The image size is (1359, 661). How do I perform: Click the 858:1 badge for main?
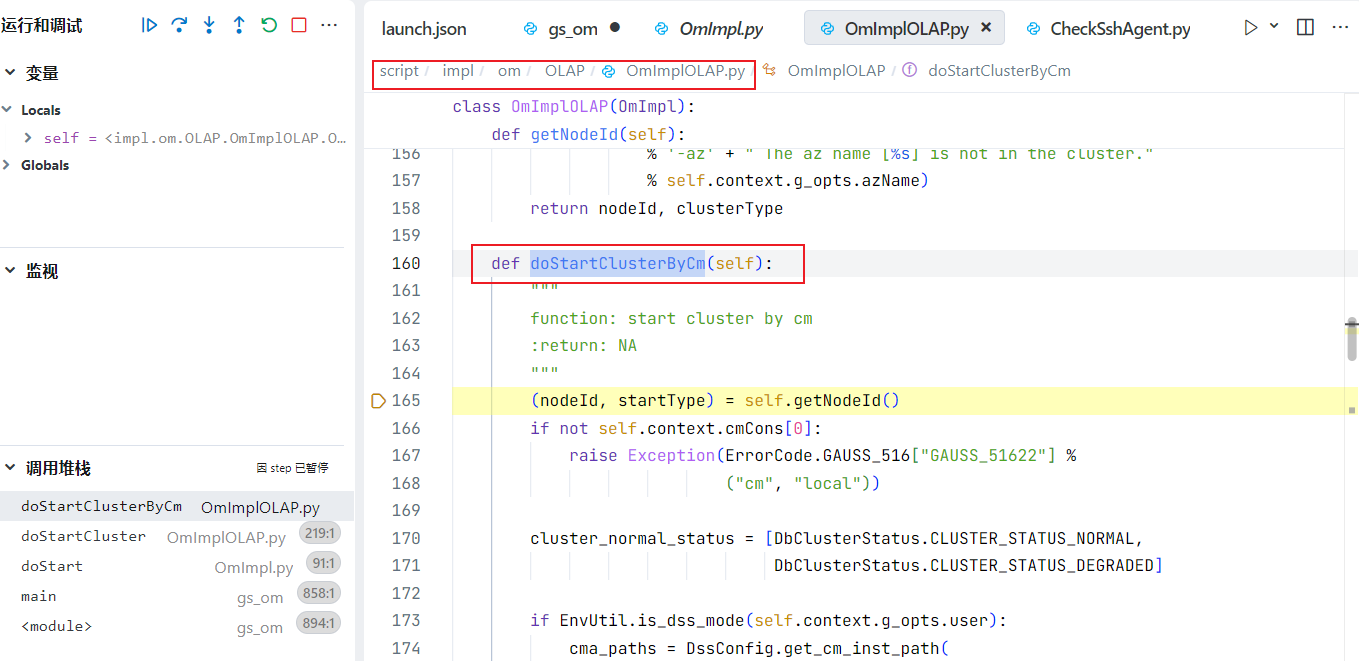(x=321, y=593)
